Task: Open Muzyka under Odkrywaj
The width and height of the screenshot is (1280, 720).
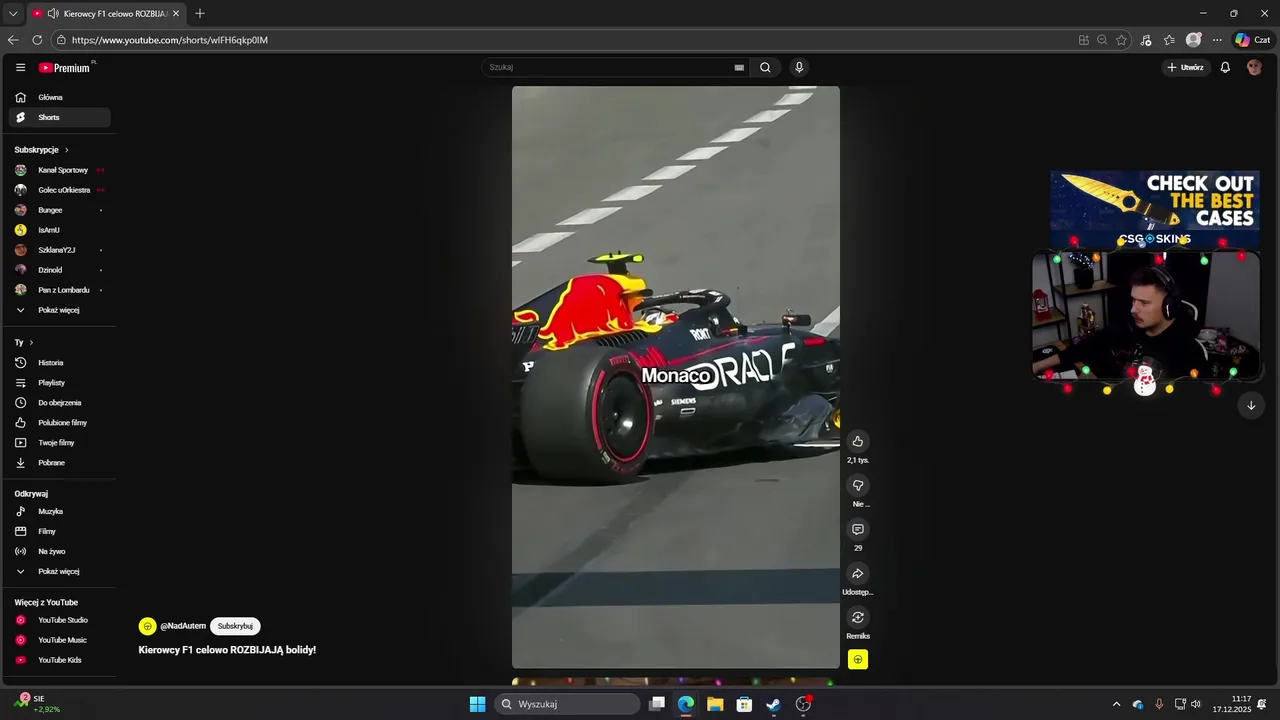Action: (60, 512)
